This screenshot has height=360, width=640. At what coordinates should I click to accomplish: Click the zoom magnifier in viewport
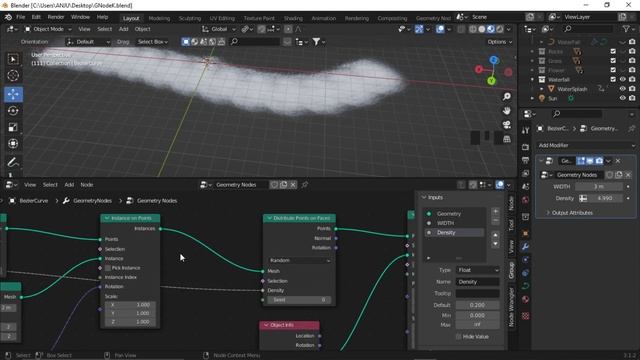pos(507,96)
